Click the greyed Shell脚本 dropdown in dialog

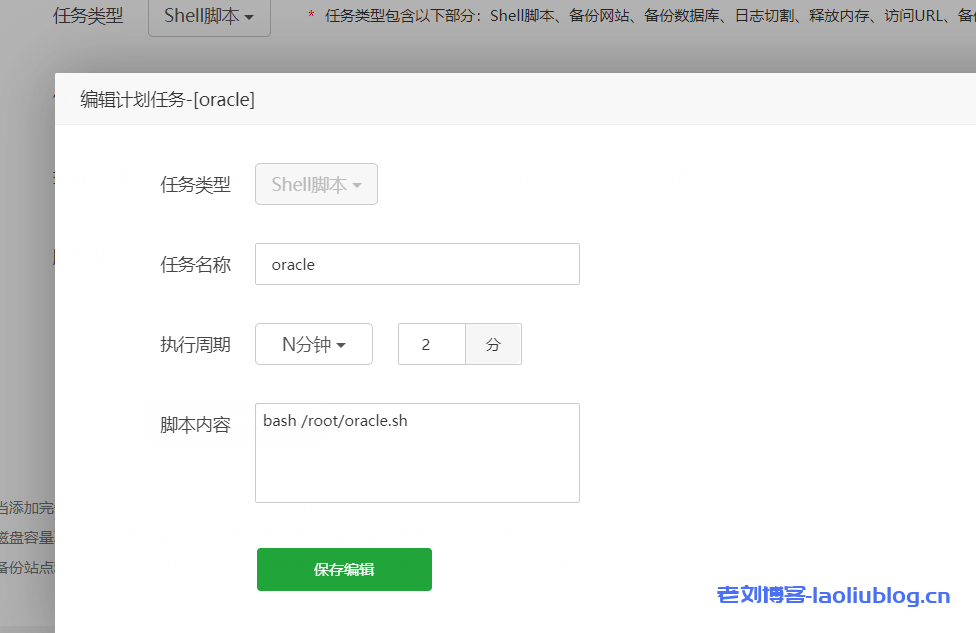point(316,184)
